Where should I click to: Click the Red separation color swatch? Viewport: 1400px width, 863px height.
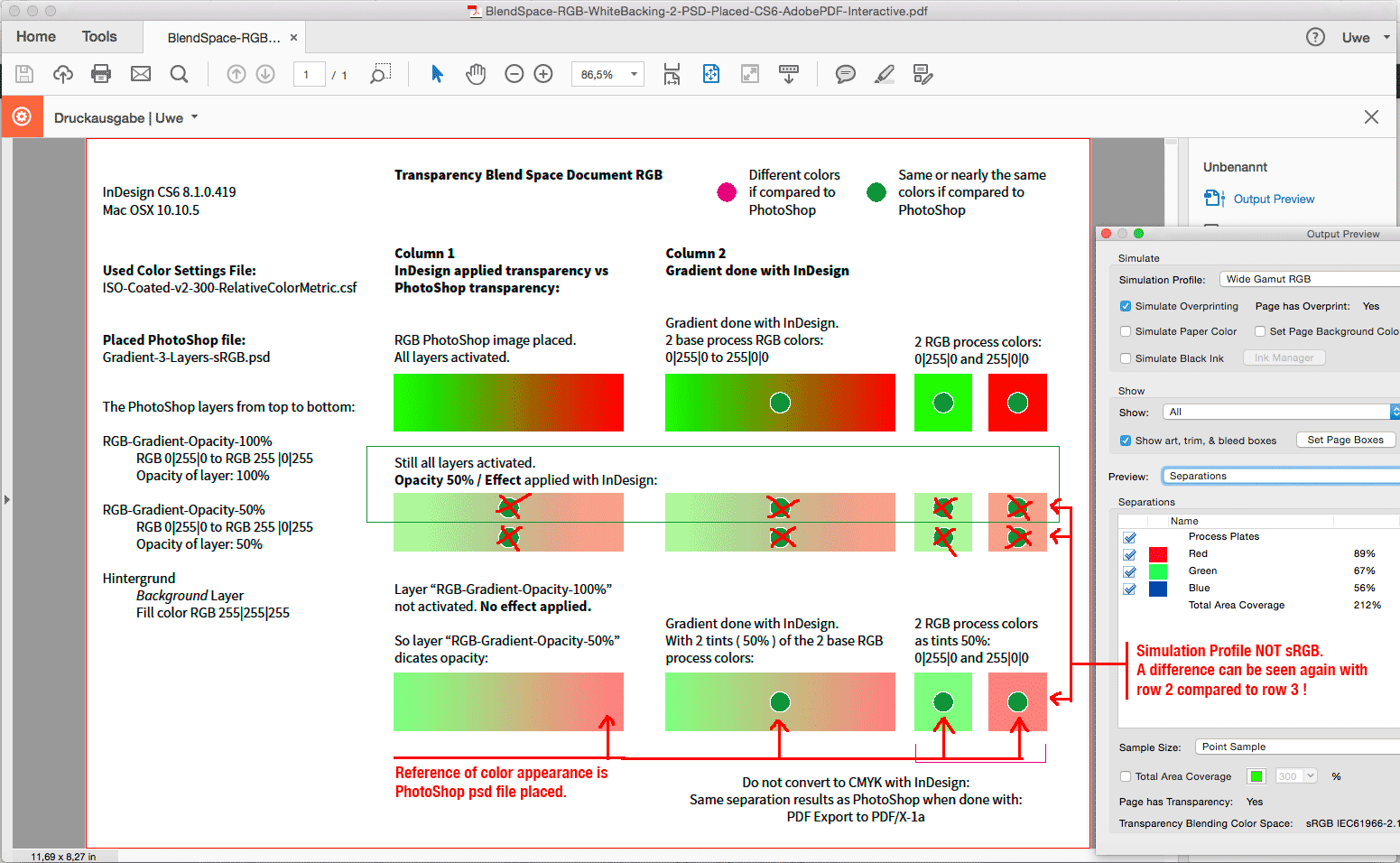click(x=1158, y=554)
